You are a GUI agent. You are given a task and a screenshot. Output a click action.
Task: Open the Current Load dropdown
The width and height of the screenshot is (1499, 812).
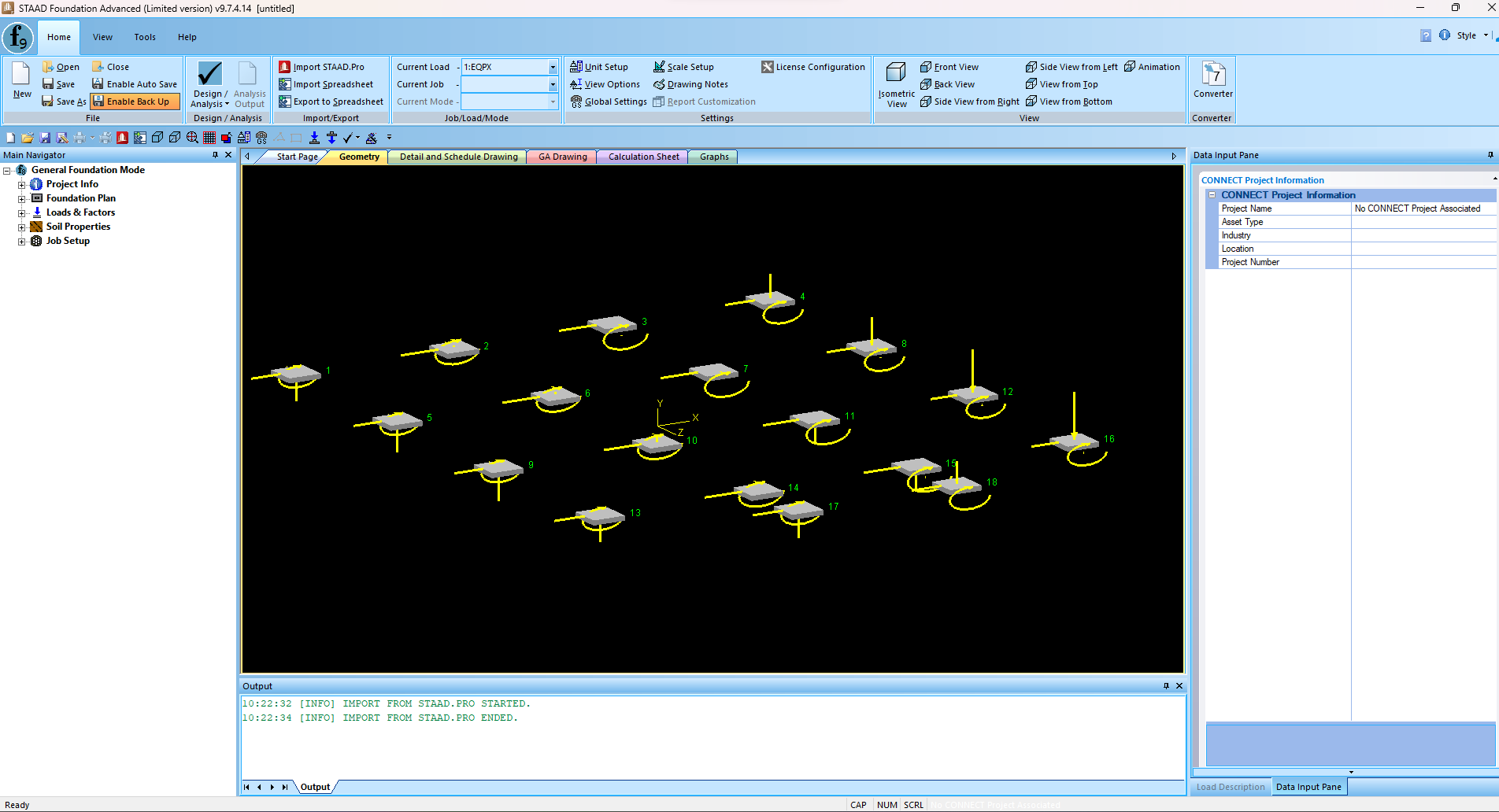tap(553, 67)
